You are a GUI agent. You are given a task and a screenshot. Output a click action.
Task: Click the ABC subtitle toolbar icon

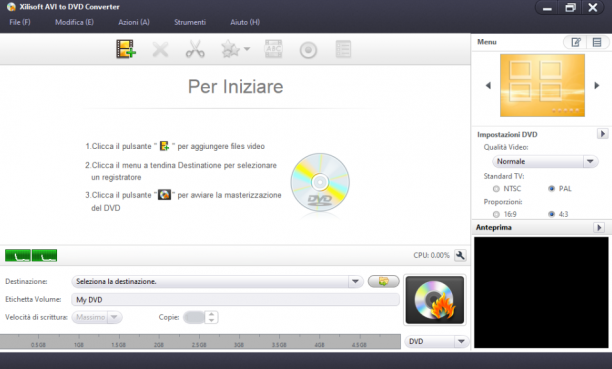[273, 49]
